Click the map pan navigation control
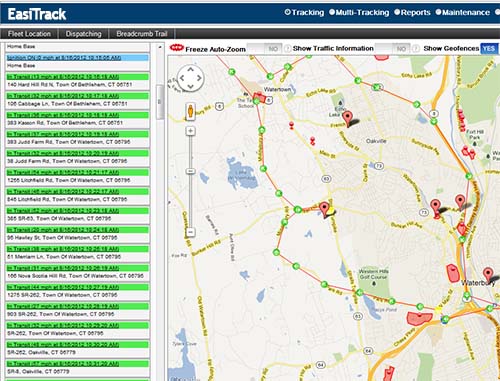The image size is (500, 381). [x=190, y=78]
